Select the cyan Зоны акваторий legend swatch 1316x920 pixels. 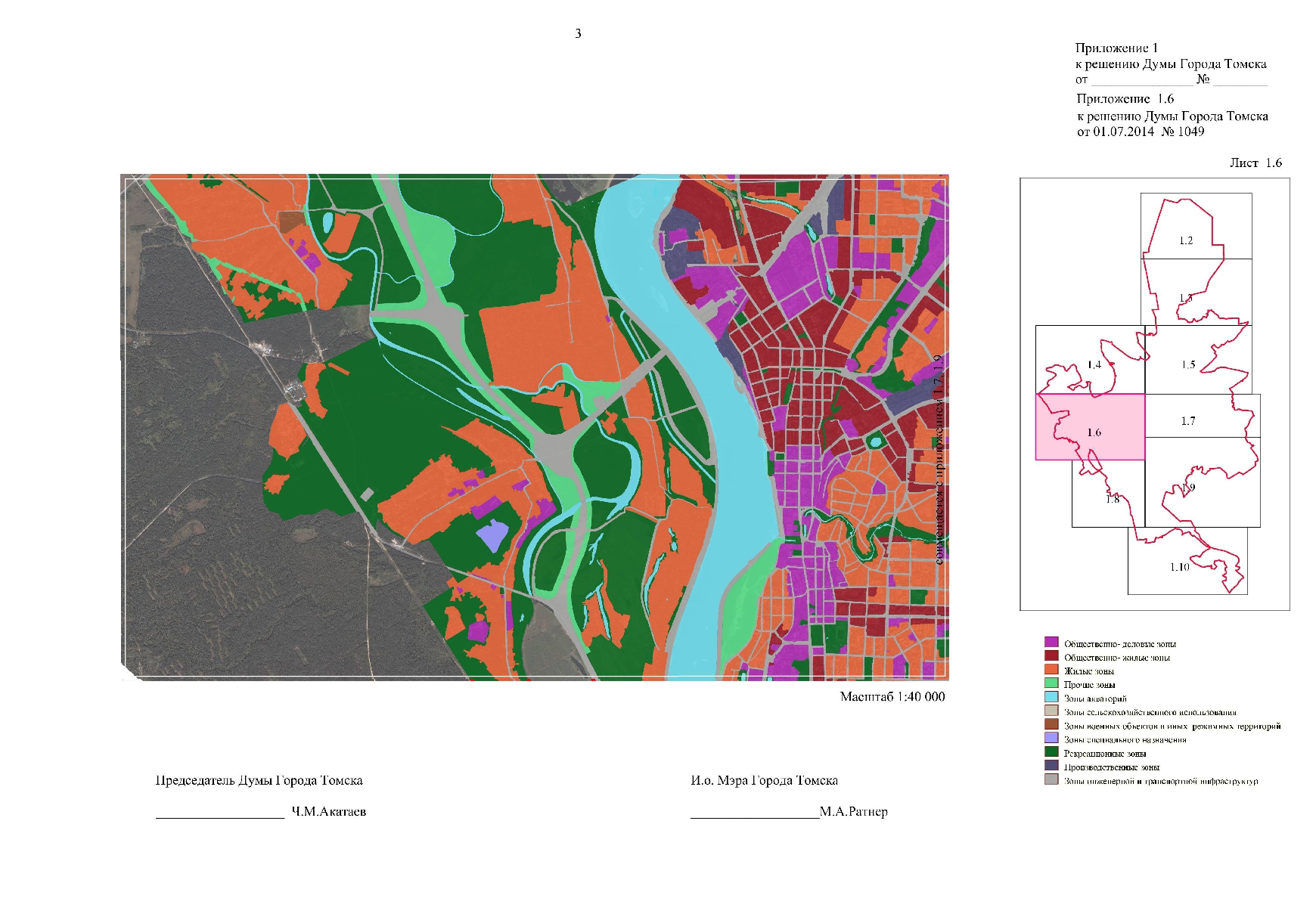pos(1051,697)
